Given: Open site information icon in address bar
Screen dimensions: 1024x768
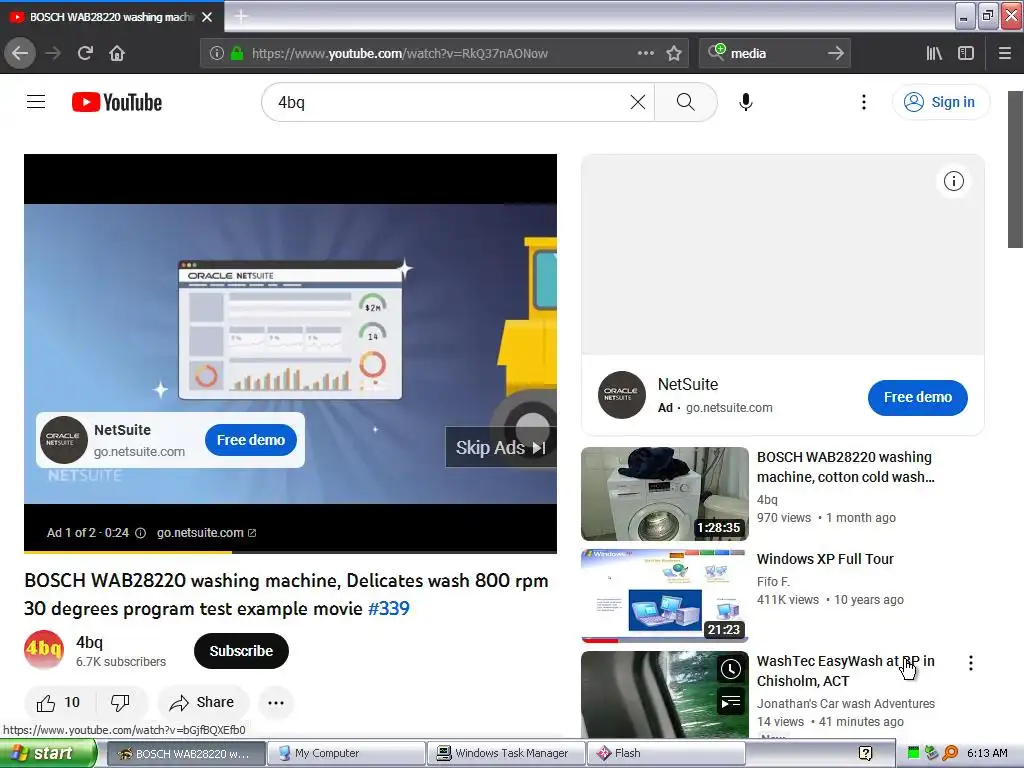Looking at the screenshot, I should tap(217, 54).
